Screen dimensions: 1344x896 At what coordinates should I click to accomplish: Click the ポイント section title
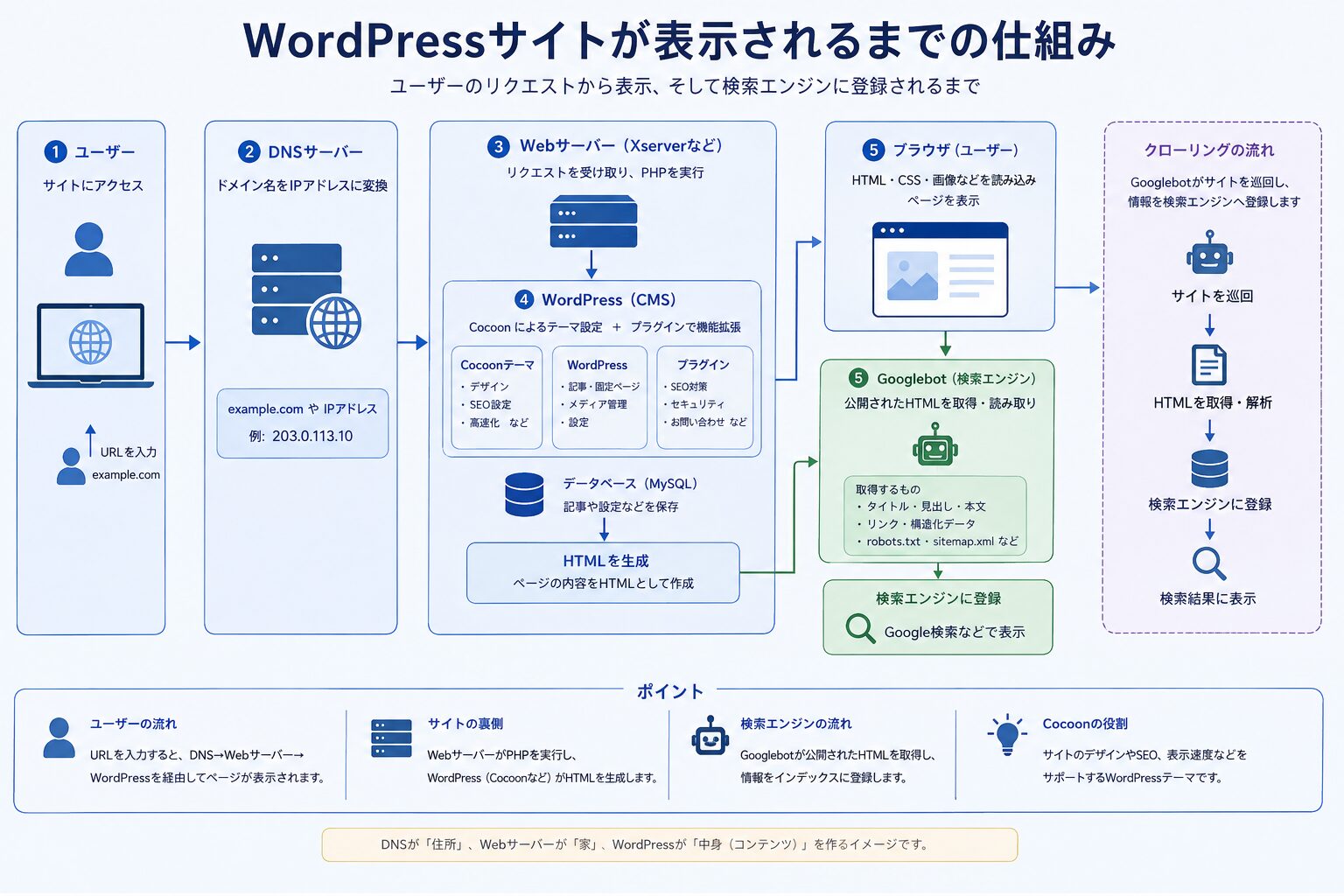[670, 691]
